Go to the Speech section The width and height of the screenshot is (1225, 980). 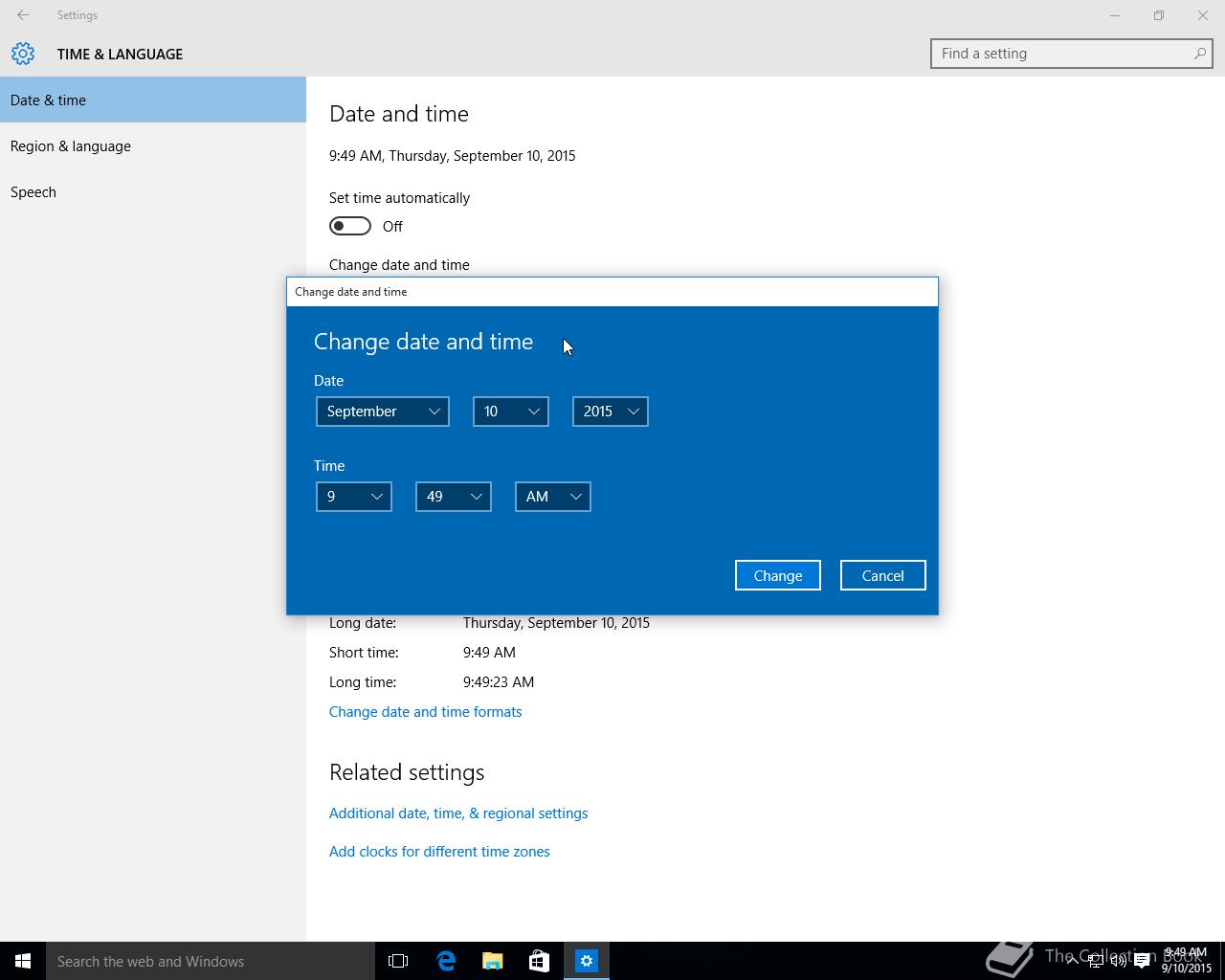33,192
